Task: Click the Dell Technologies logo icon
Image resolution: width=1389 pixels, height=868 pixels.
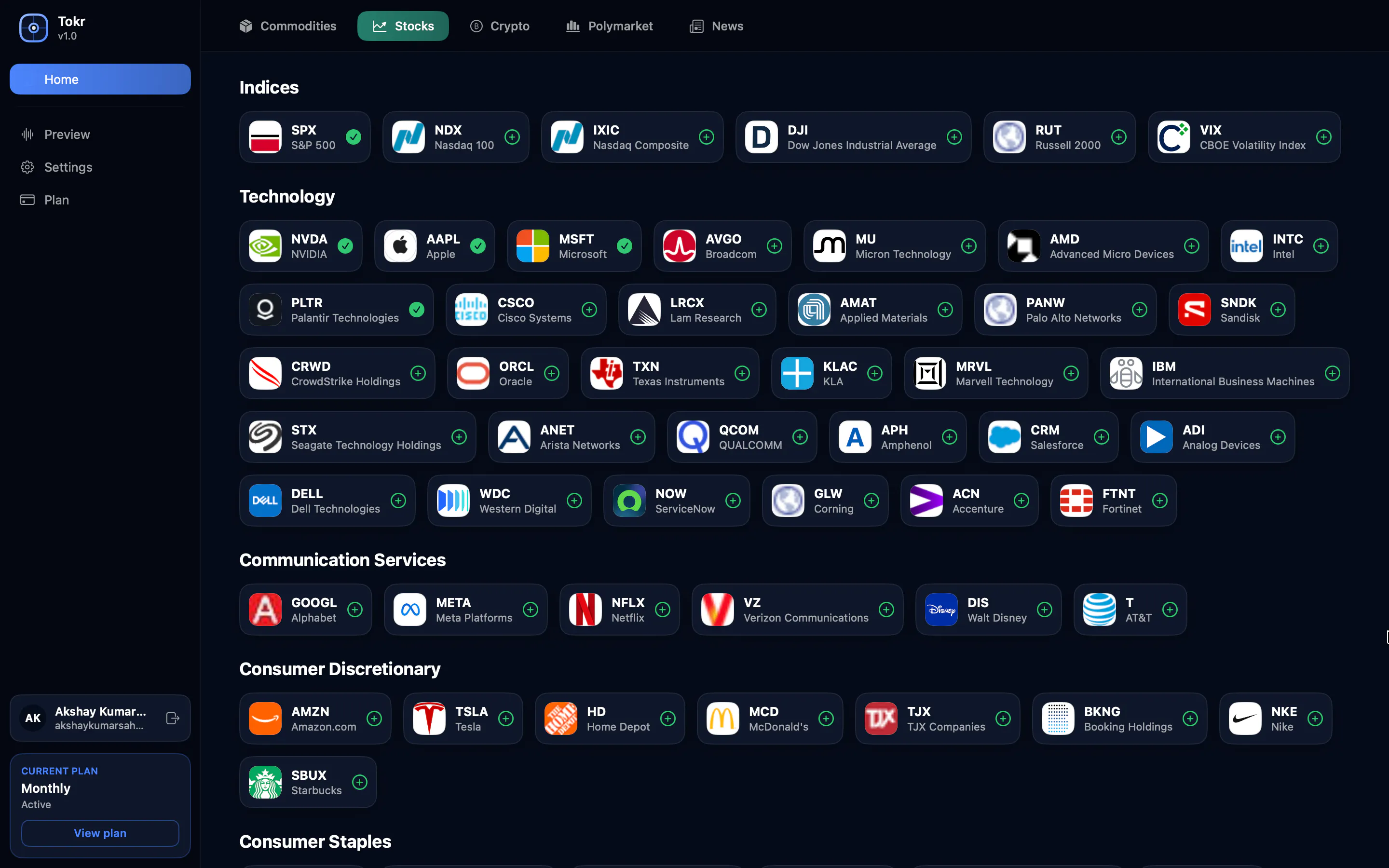Action: pos(265,501)
